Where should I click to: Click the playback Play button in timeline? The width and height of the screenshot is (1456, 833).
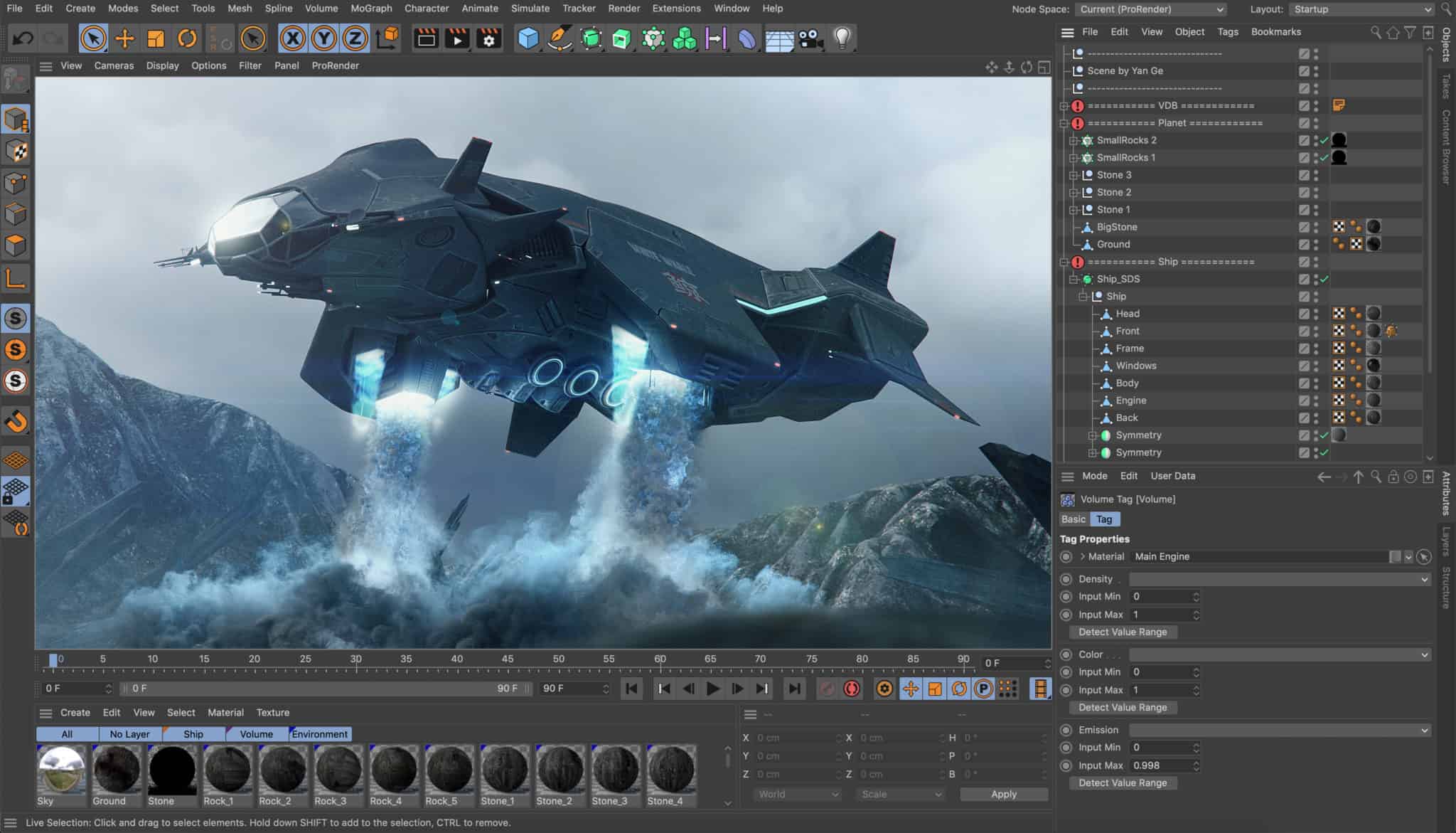point(712,688)
